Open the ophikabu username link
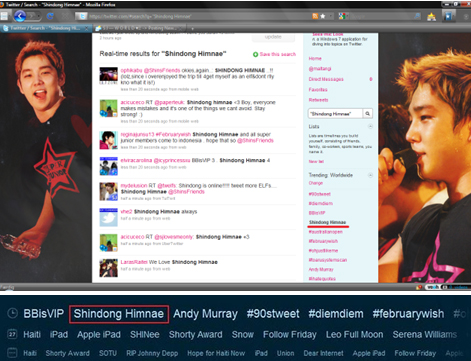The image size is (471, 361). point(131,70)
